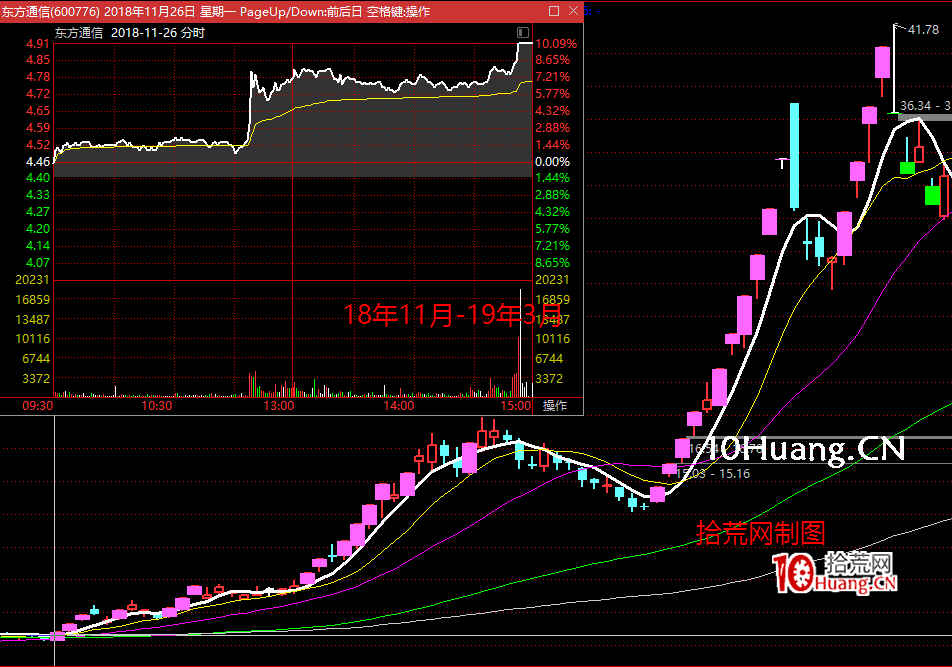This screenshot has height=667, width=952.
Task: Click the 10:30 time axis label
Action: tap(157, 405)
